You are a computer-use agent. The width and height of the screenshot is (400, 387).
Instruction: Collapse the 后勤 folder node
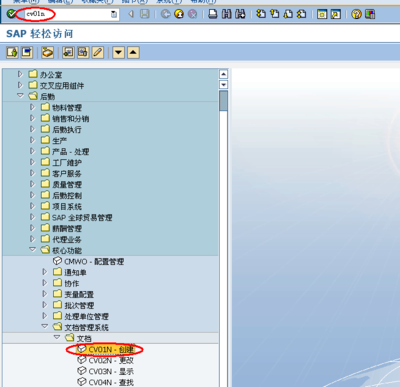tap(20, 96)
